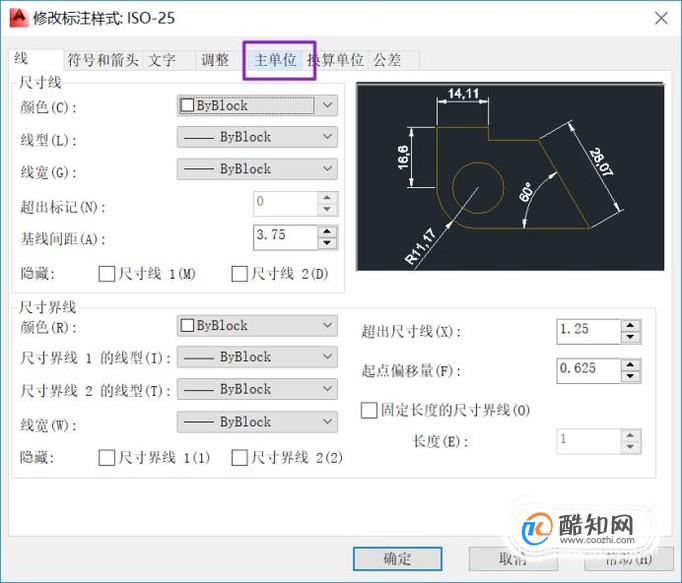The height and width of the screenshot is (583, 682).
Task: Open the 线宽(G) dropdown
Action: (x=257, y=169)
